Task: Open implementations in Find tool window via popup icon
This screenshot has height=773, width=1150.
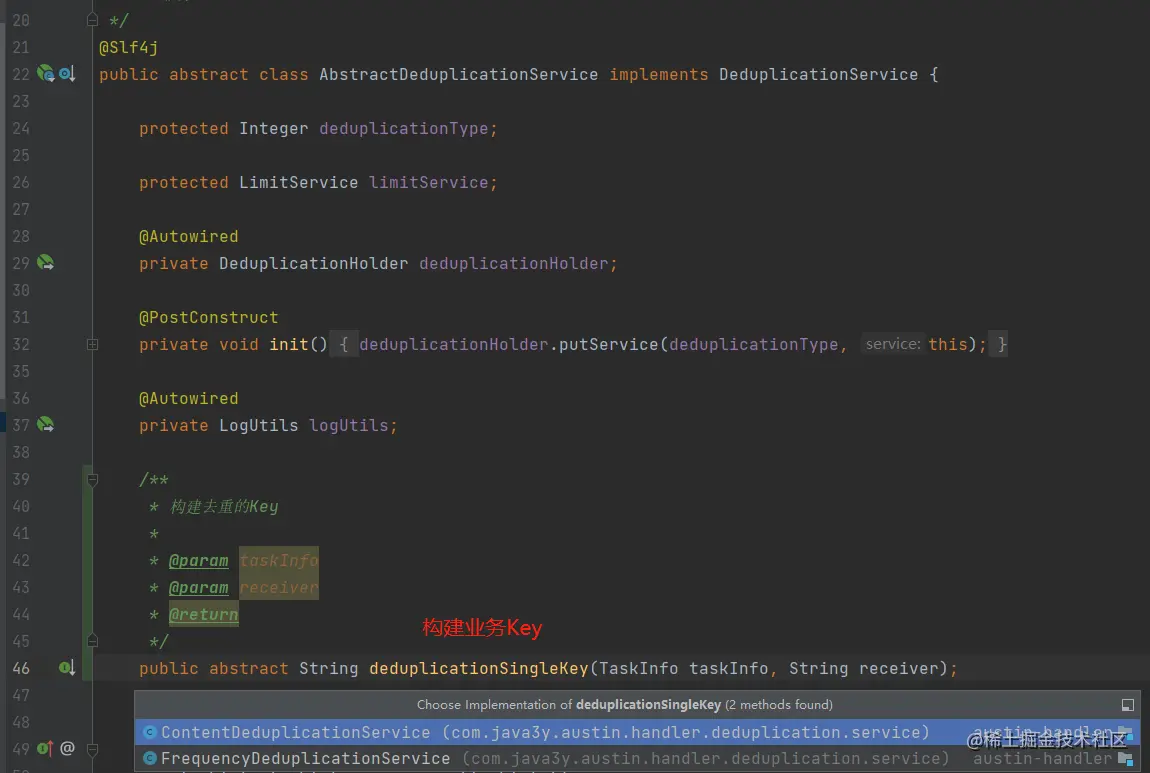Action: pyautogui.click(x=1127, y=704)
